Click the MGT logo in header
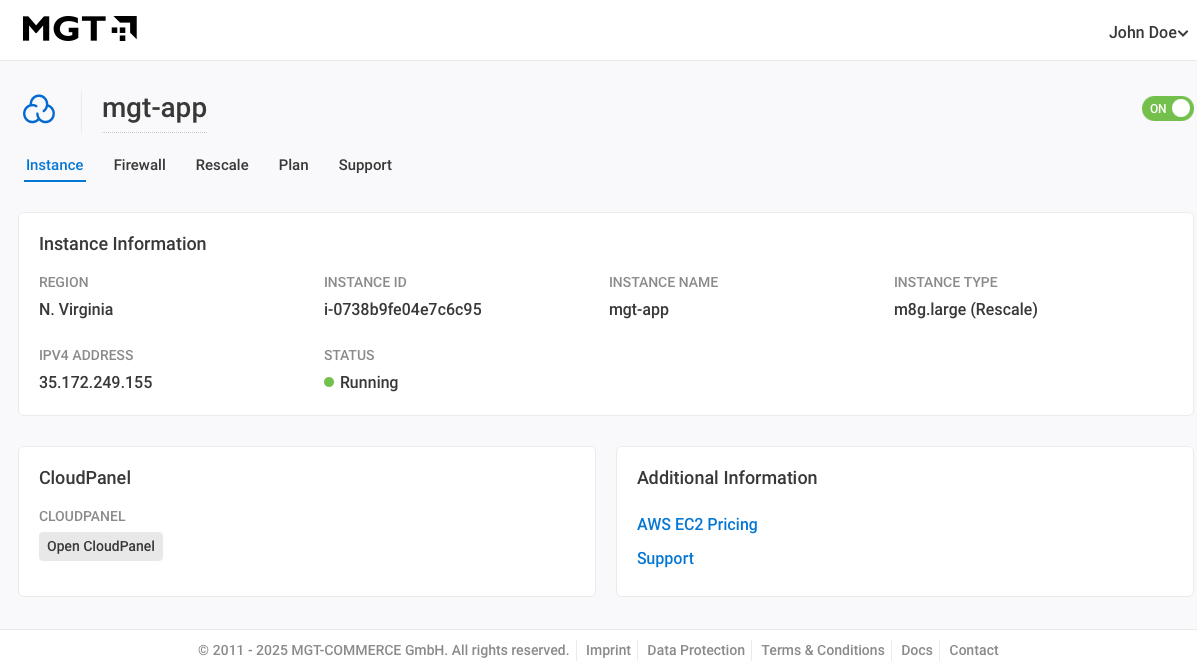Screen dimensions: 1197x670 [80, 29]
